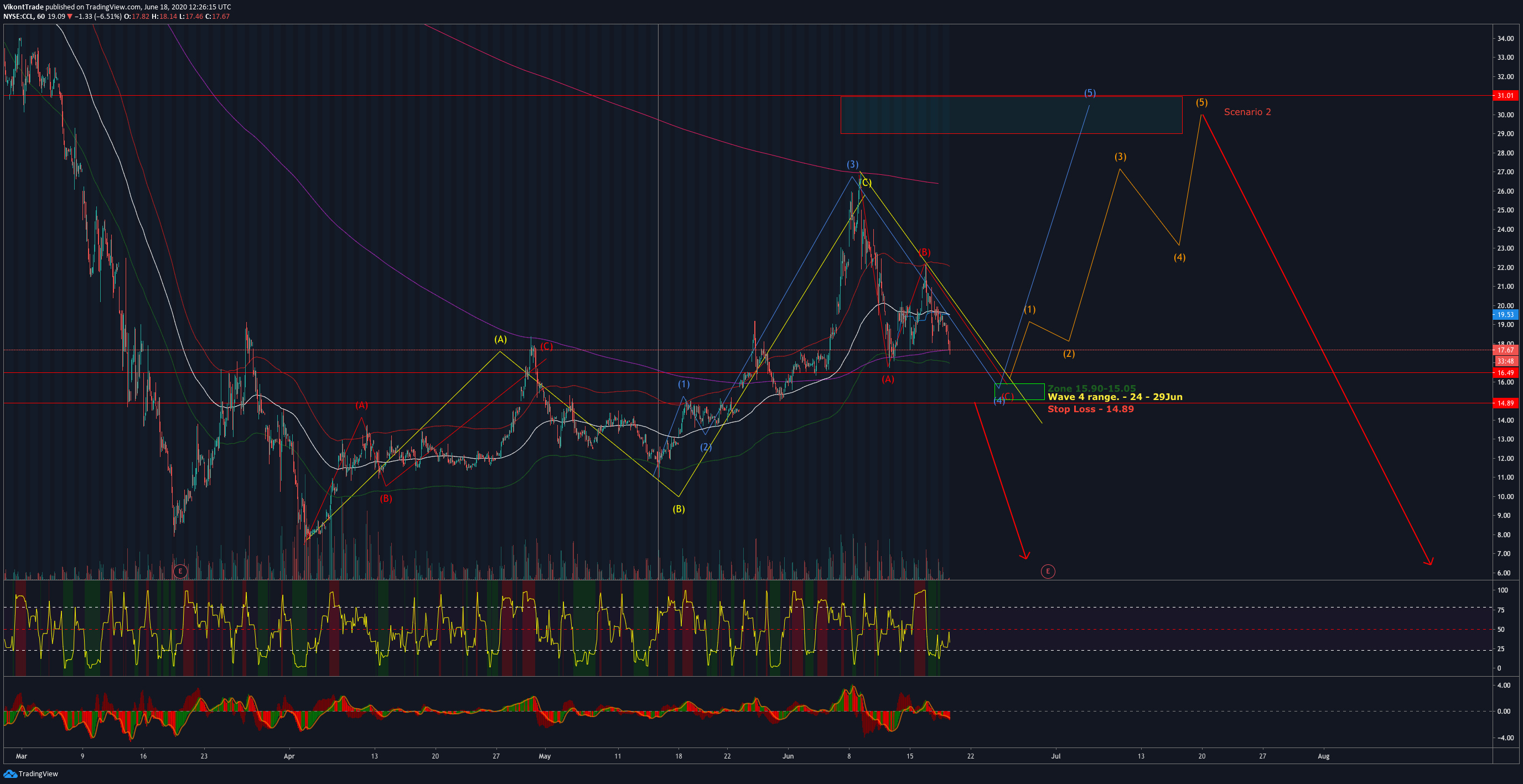Click 'Apr' on the date axis

coord(288,756)
